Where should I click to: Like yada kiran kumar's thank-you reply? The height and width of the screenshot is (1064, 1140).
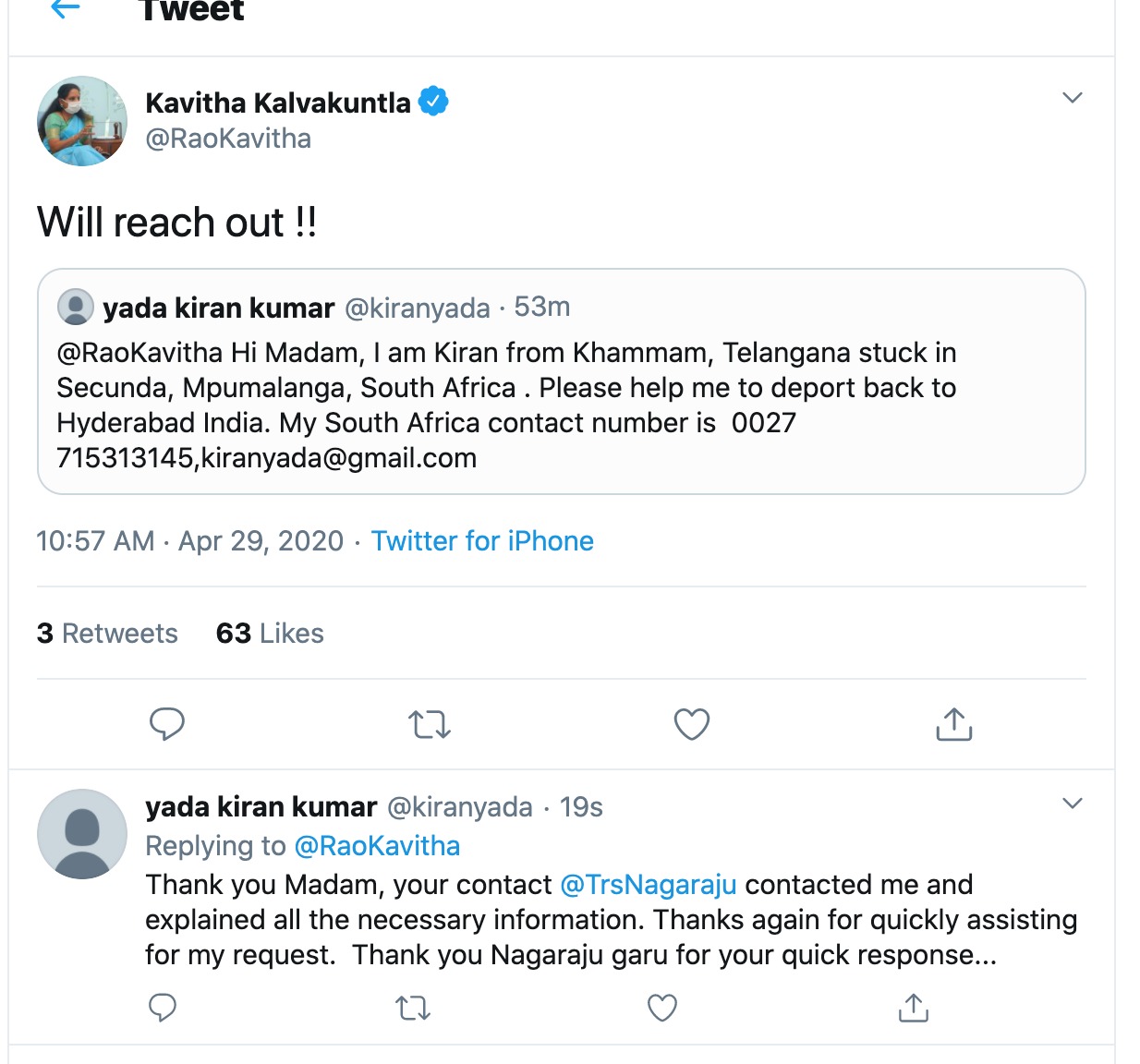(x=662, y=1007)
